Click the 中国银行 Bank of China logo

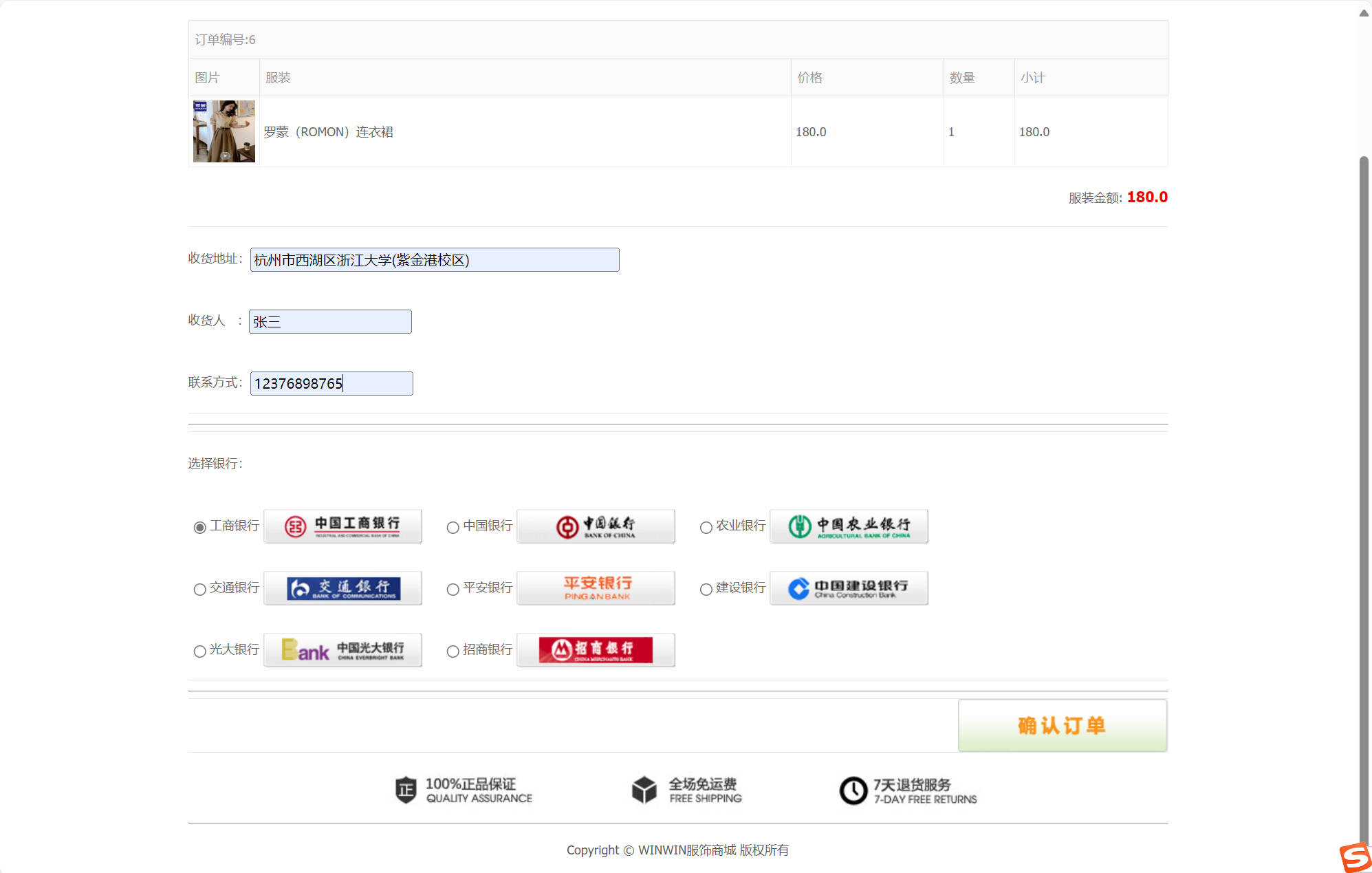click(596, 526)
